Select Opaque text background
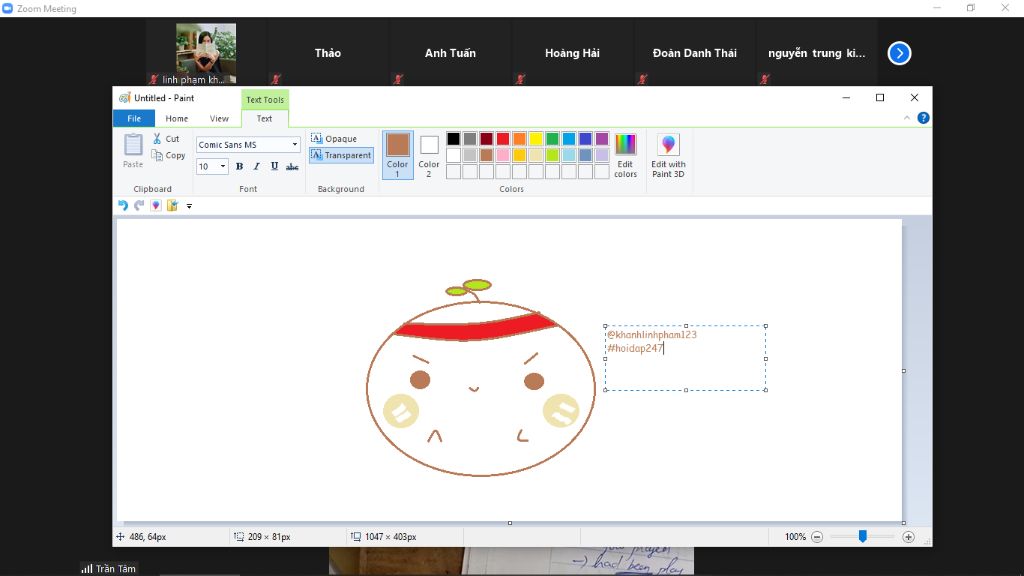This screenshot has height=576, width=1024. (334, 138)
